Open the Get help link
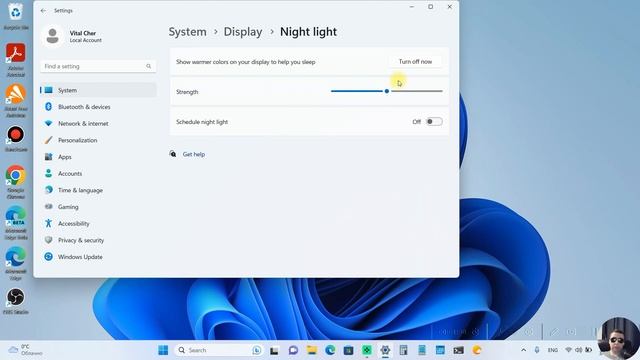The width and height of the screenshot is (640, 360). pyautogui.click(x=194, y=154)
